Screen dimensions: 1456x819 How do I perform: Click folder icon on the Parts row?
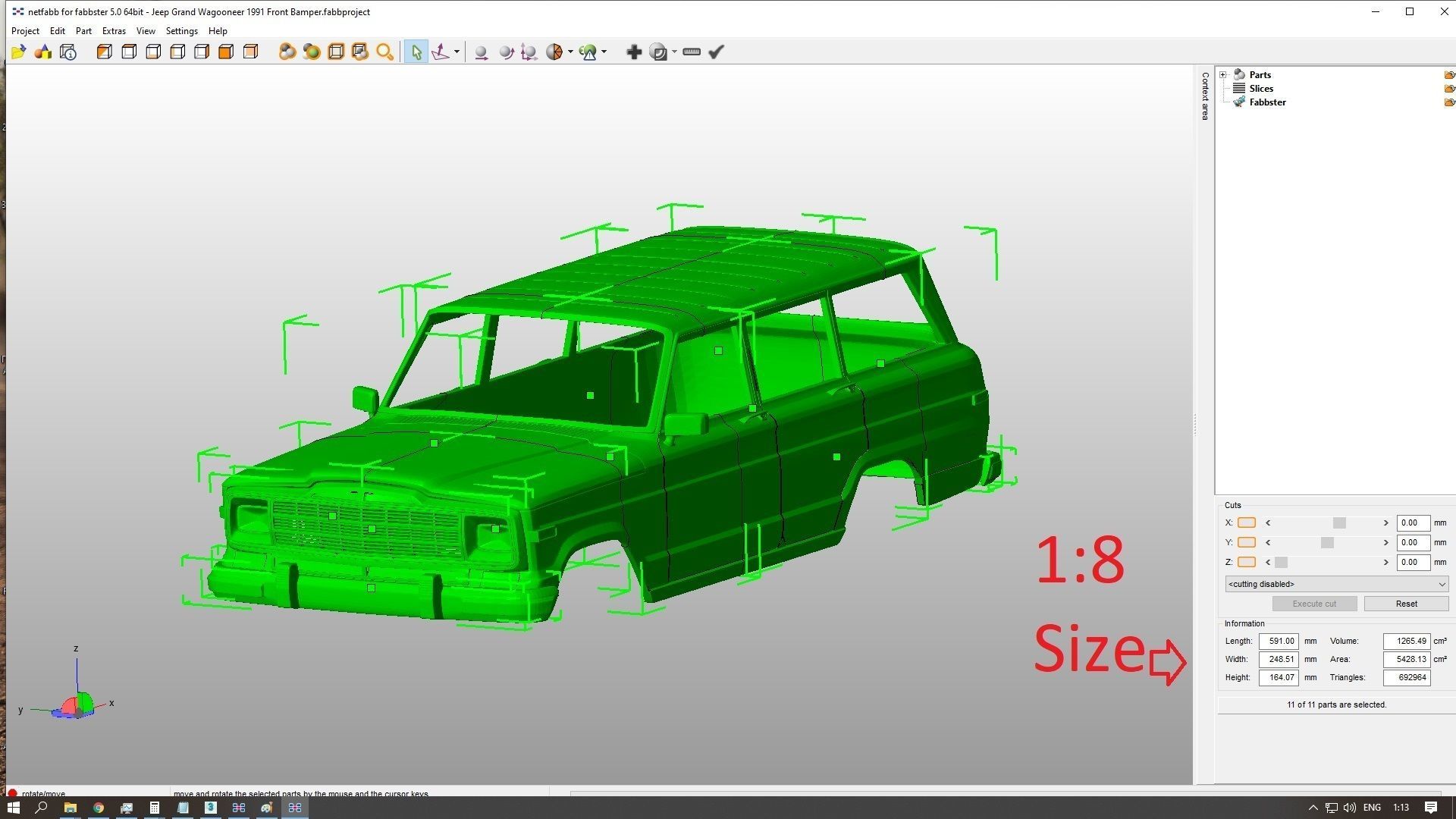tap(1449, 75)
